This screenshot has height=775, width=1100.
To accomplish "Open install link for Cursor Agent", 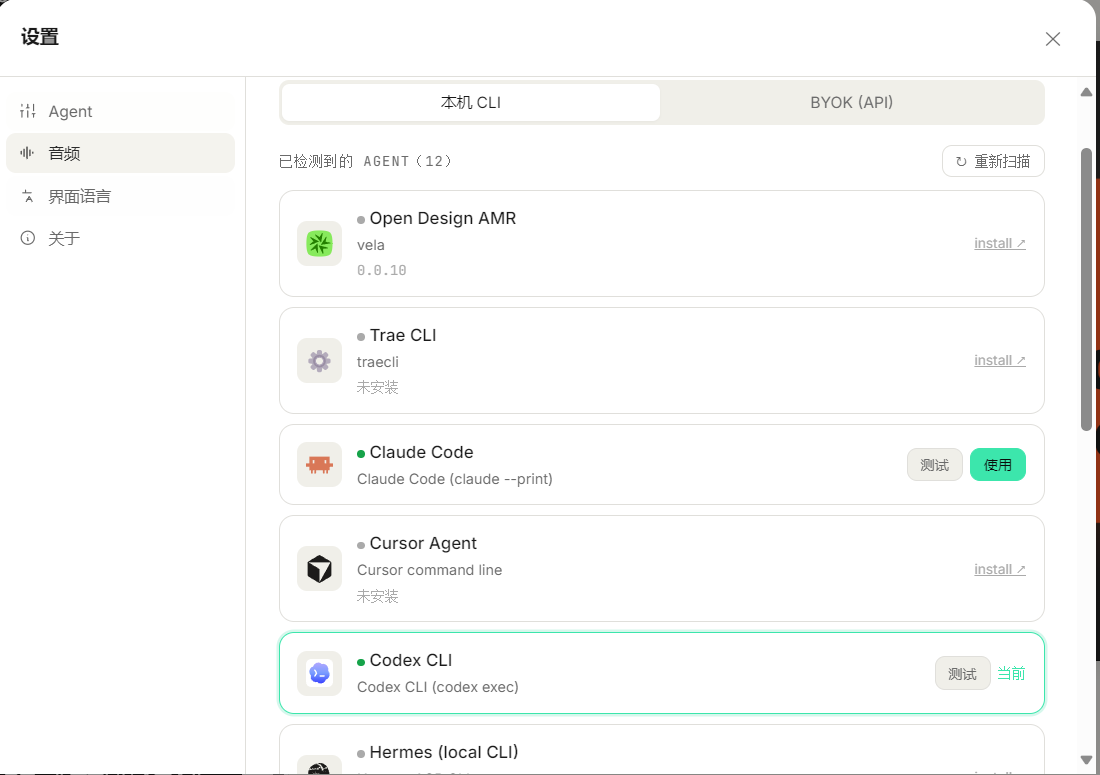I will pyautogui.click(x=1000, y=570).
